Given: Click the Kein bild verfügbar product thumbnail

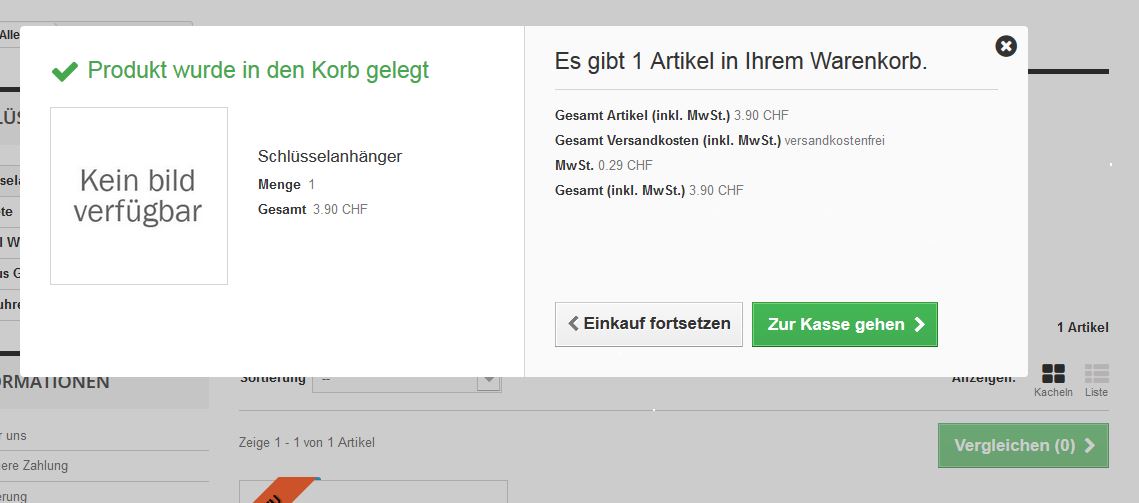Looking at the screenshot, I should pyautogui.click(x=139, y=196).
